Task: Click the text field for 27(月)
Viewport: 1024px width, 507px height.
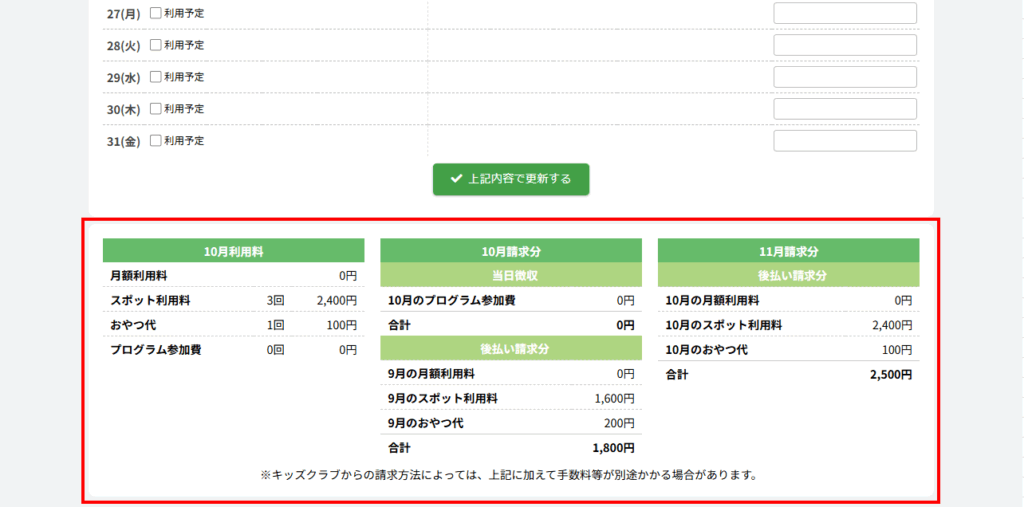Action: [x=844, y=13]
